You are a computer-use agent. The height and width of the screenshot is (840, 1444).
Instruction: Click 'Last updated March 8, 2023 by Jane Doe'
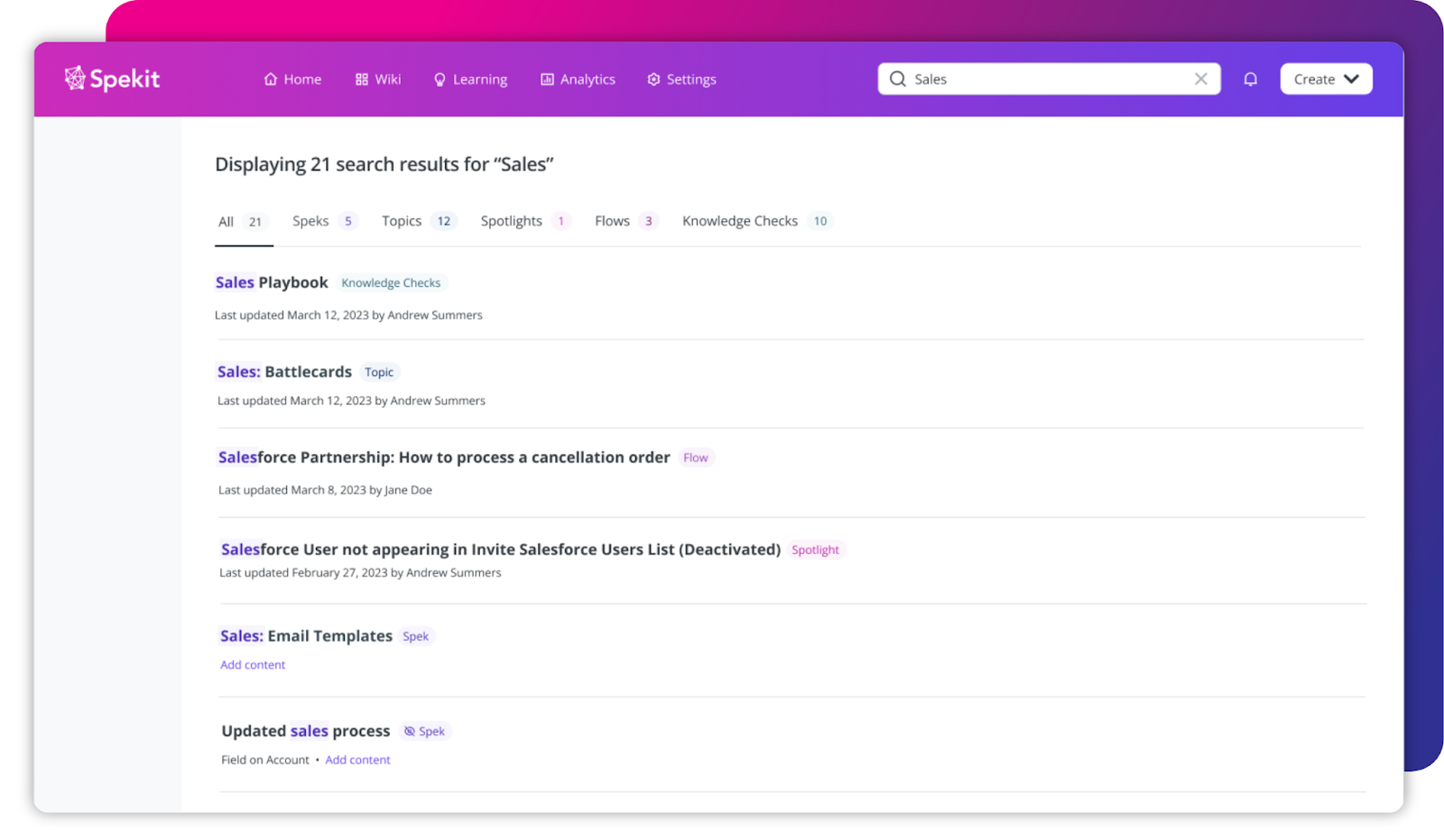click(x=325, y=490)
